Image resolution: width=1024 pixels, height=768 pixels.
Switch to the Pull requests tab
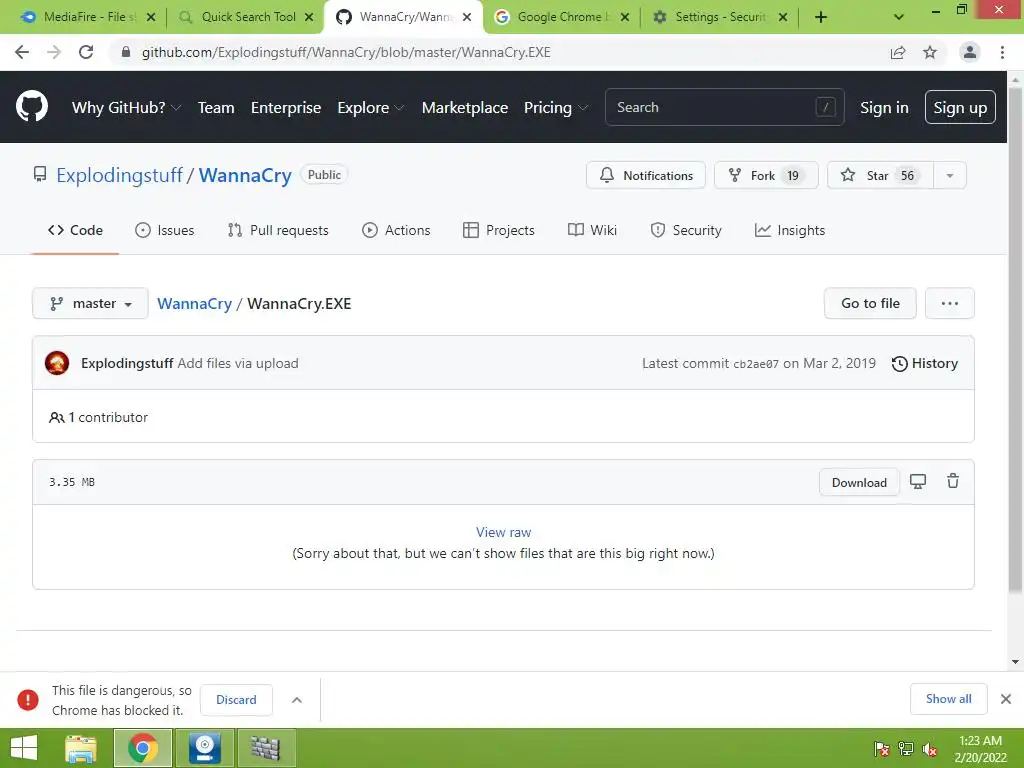click(x=278, y=231)
